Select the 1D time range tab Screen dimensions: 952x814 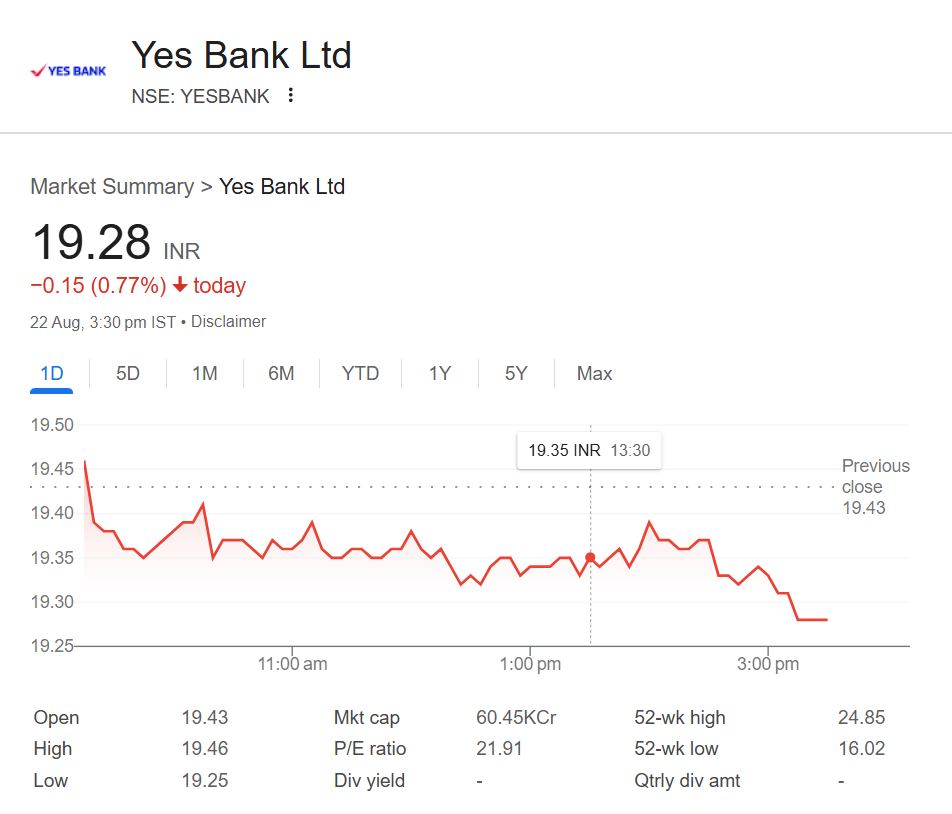pyautogui.click(x=52, y=373)
